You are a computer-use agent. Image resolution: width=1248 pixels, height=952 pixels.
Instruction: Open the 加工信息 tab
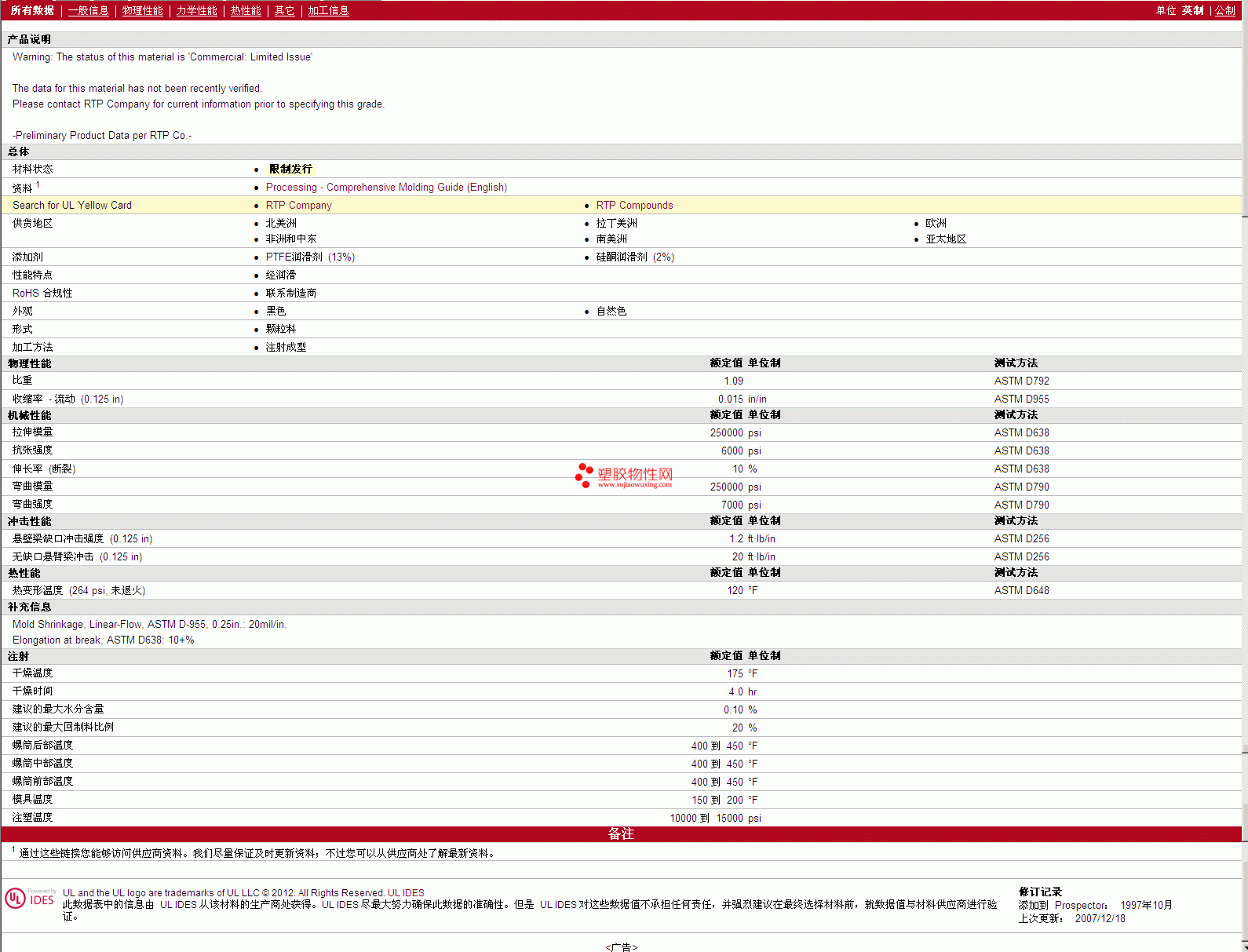pyautogui.click(x=328, y=10)
